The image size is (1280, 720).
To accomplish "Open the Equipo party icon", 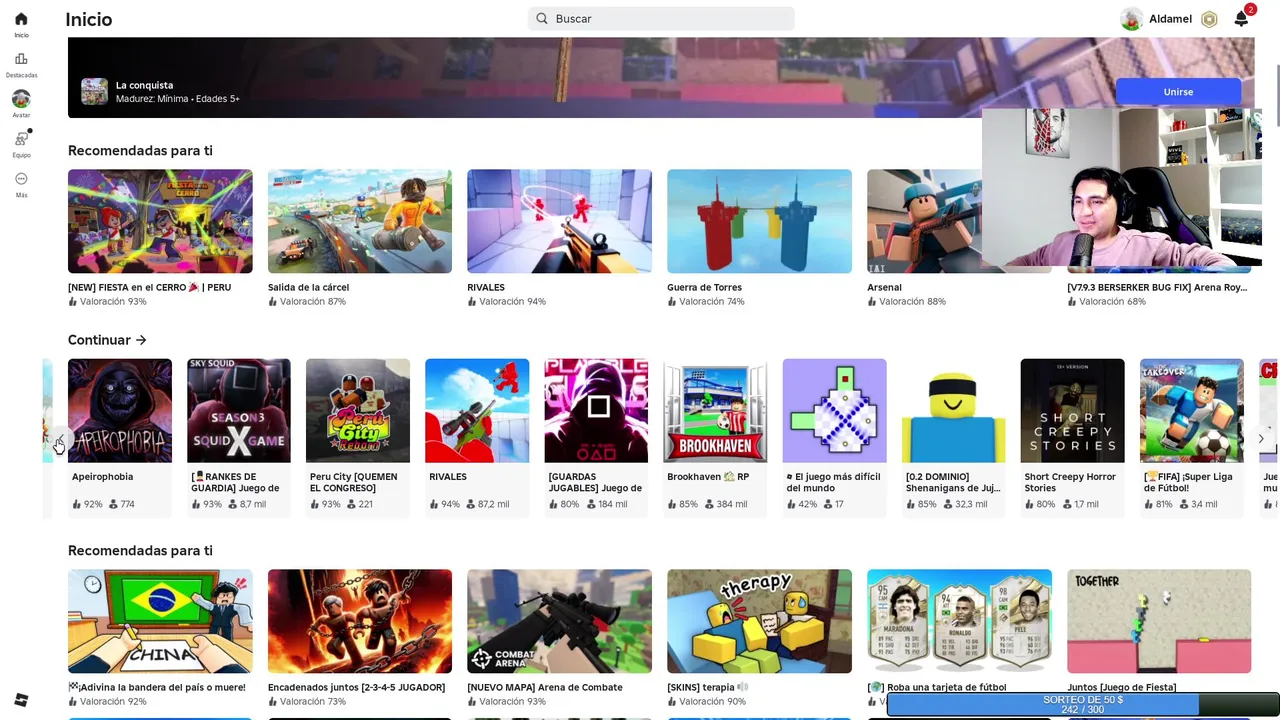I will (x=21, y=139).
